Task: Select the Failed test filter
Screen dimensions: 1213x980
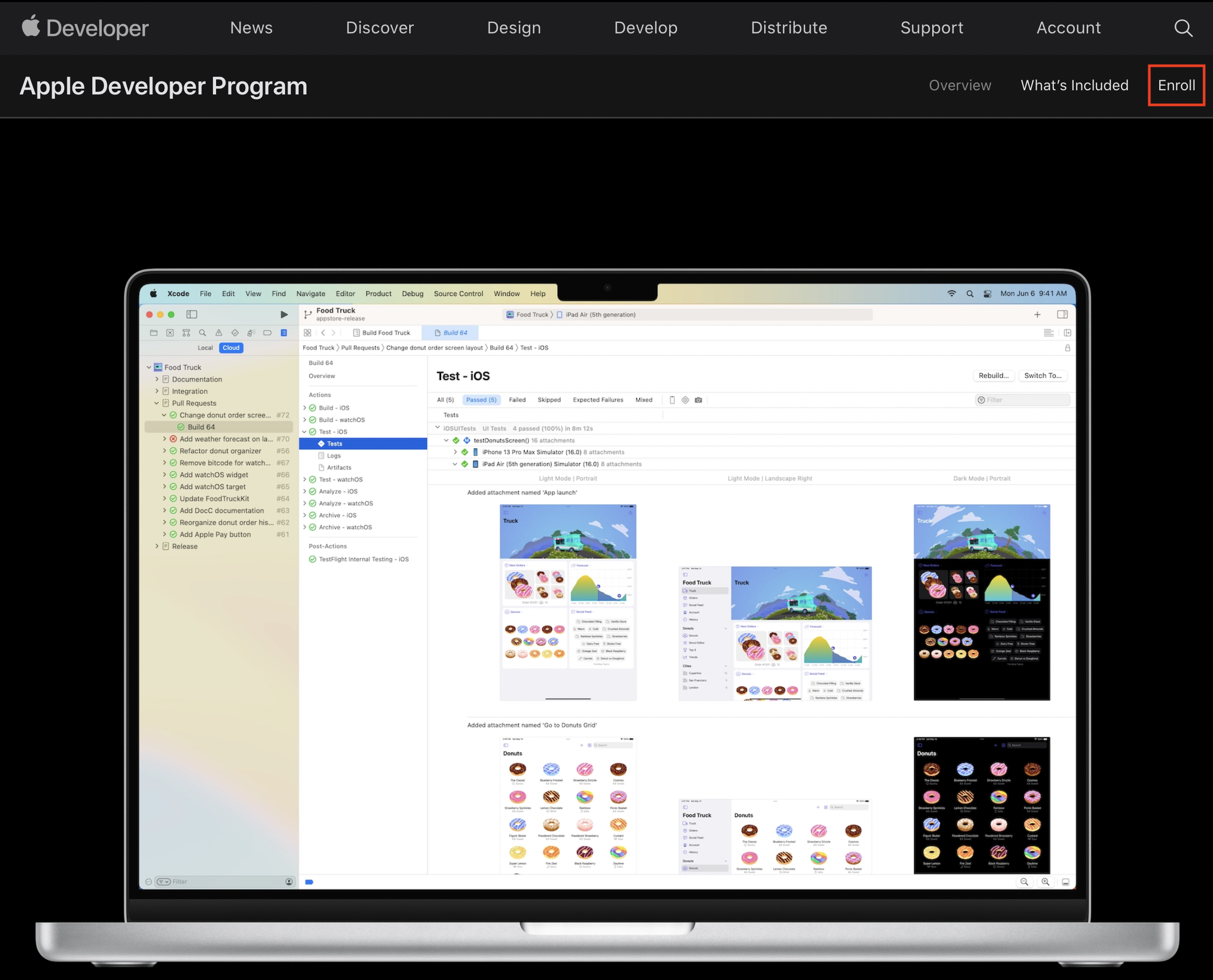Action: pos(517,400)
